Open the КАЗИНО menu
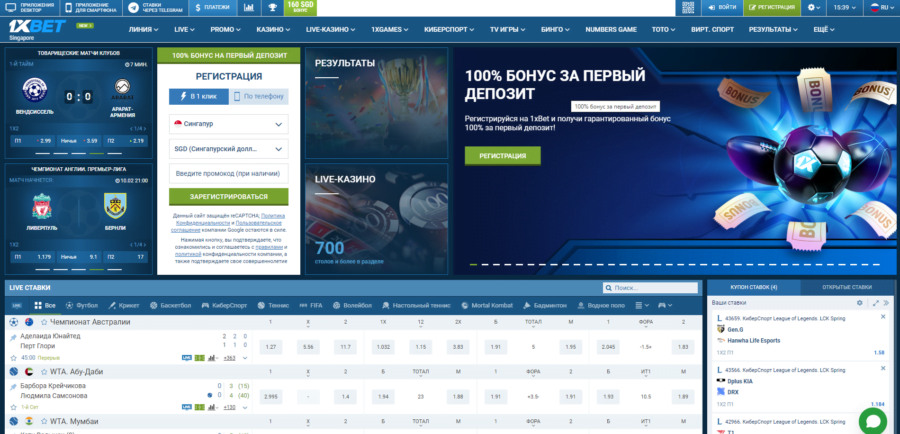900x434 pixels. [273, 29]
